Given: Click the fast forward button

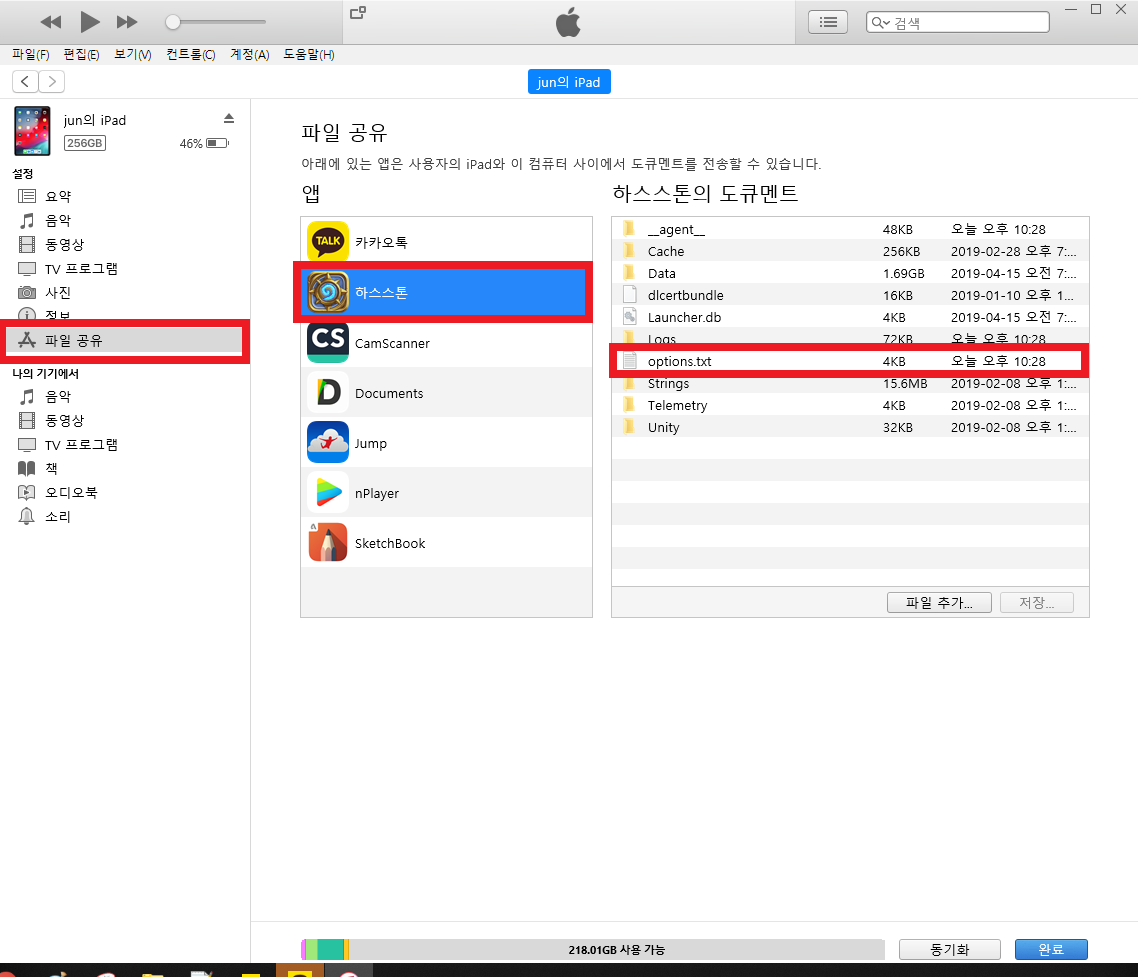Looking at the screenshot, I should (127, 22).
